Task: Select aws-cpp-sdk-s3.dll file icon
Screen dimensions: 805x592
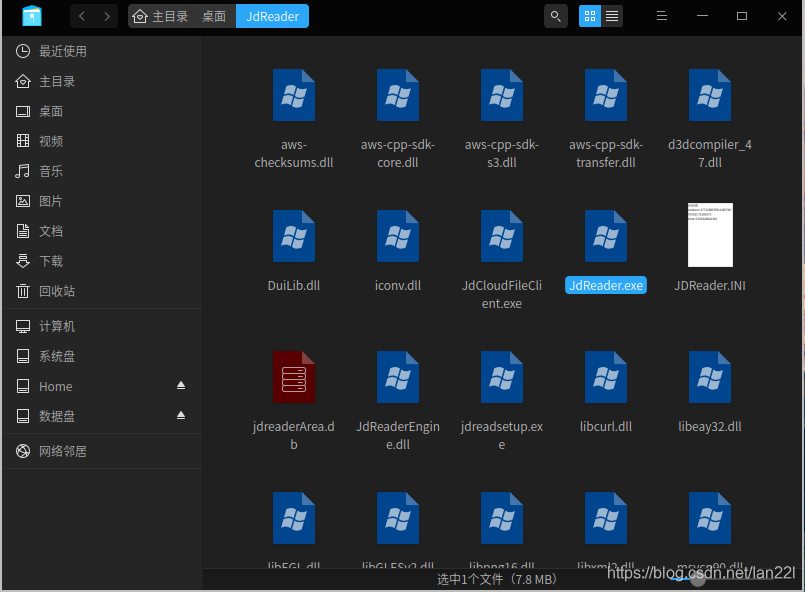Action: coord(502,95)
